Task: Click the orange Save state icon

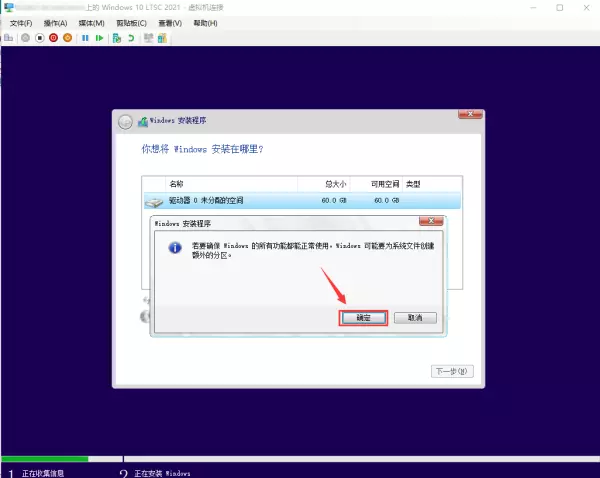Action: click(x=68, y=38)
